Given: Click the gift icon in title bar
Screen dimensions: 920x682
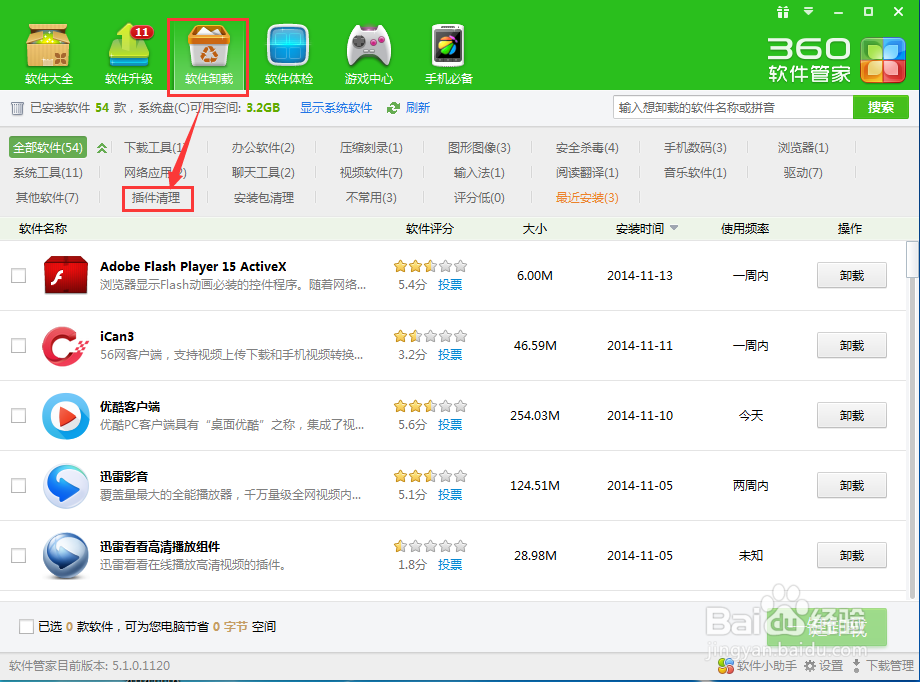Looking at the screenshot, I should (783, 12).
